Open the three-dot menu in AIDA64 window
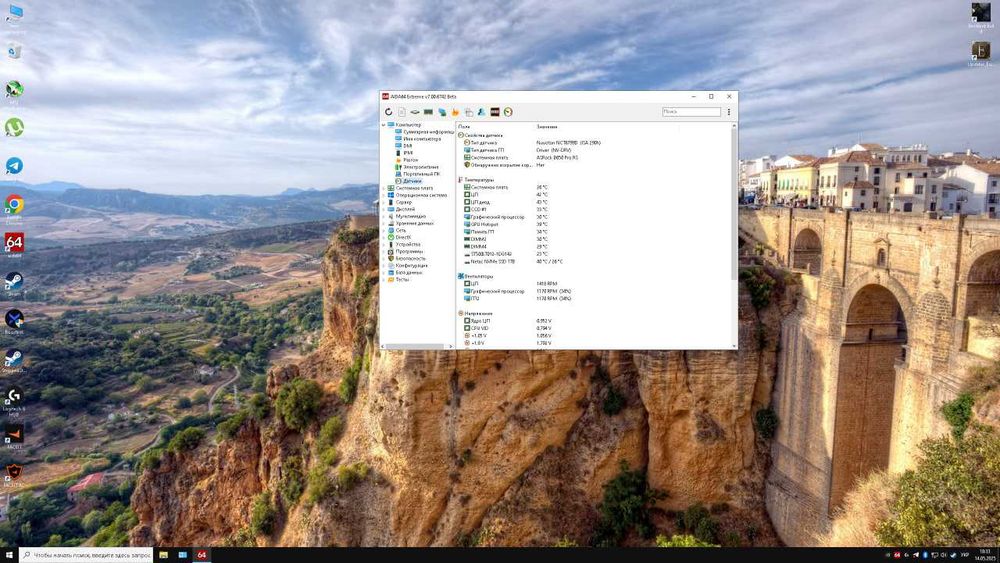 click(729, 112)
